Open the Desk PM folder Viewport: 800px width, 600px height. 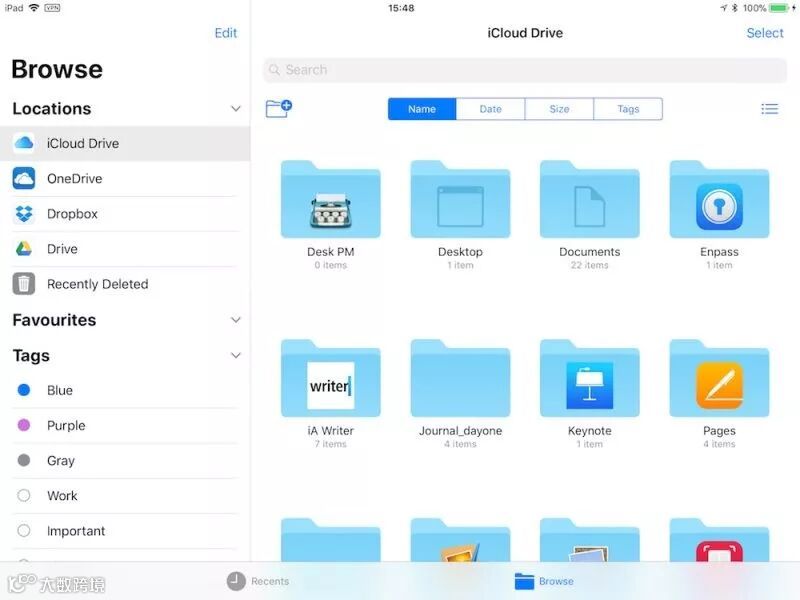pyautogui.click(x=331, y=199)
